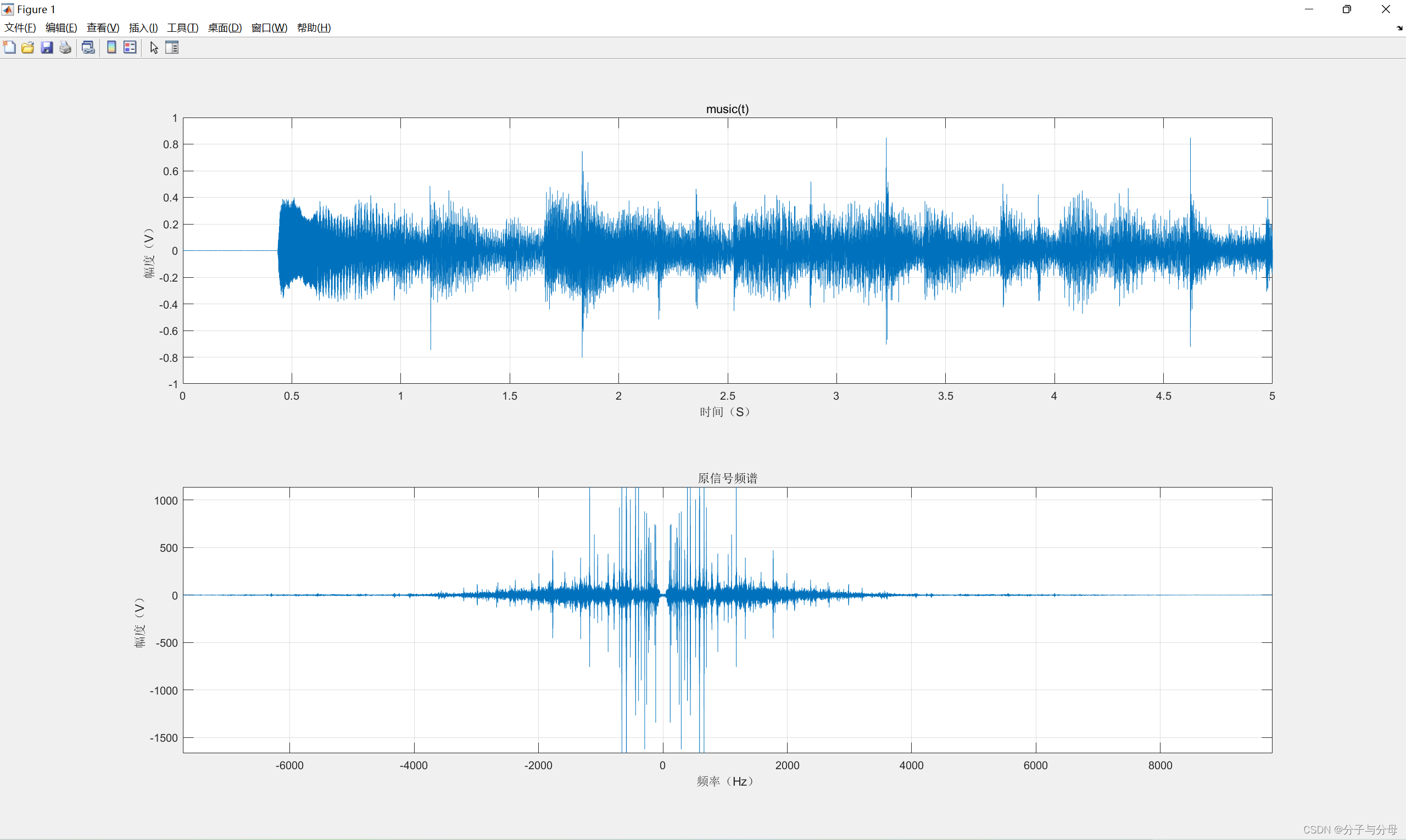Click the 1000 tick label on spectrum plot

pyautogui.click(x=166, y=500)
